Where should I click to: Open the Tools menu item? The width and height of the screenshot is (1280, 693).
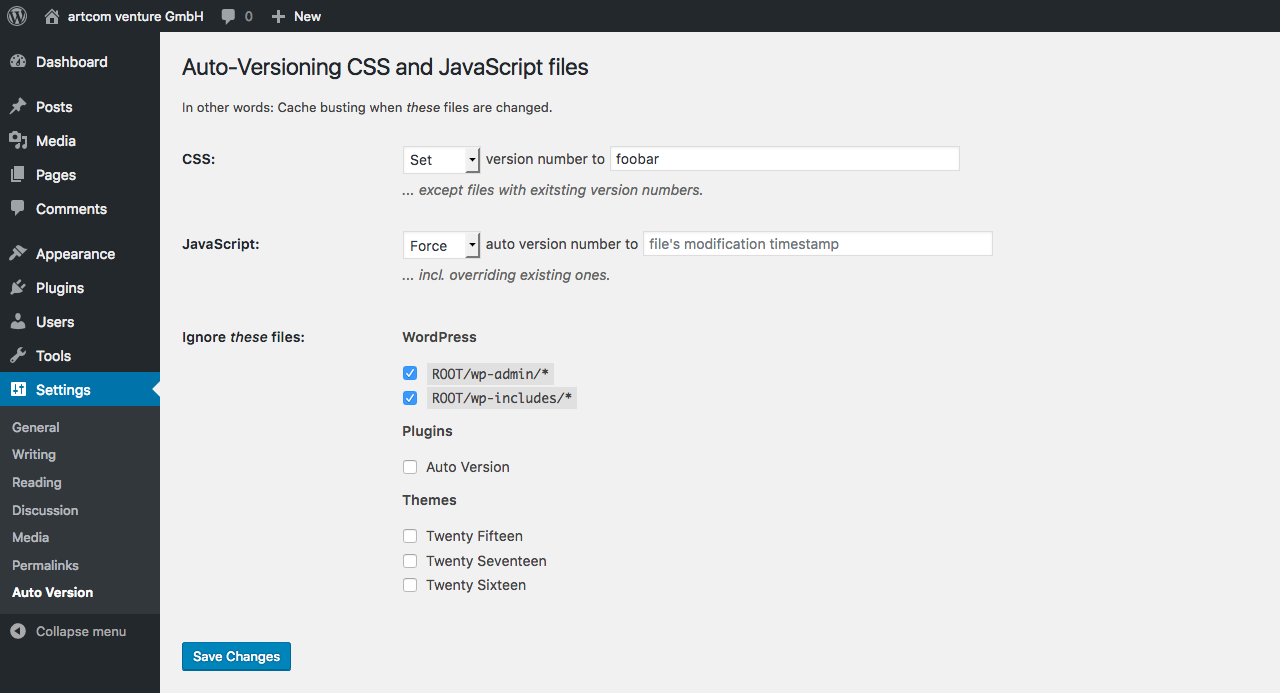[x=80, y=356]
